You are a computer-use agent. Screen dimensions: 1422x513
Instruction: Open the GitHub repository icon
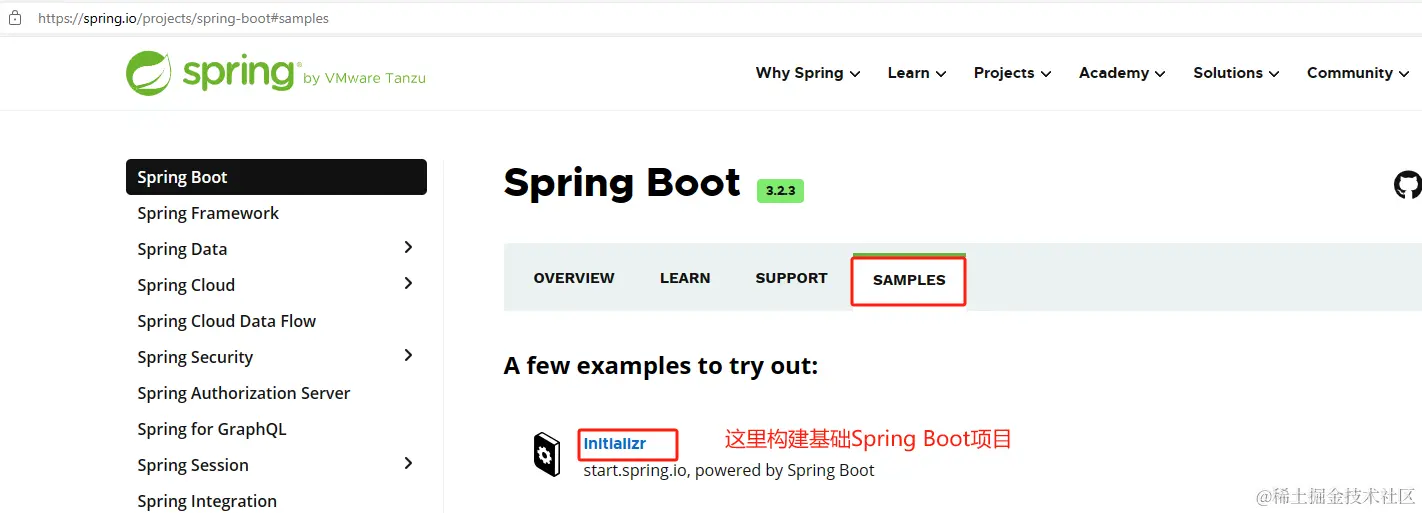[1408, 185]
